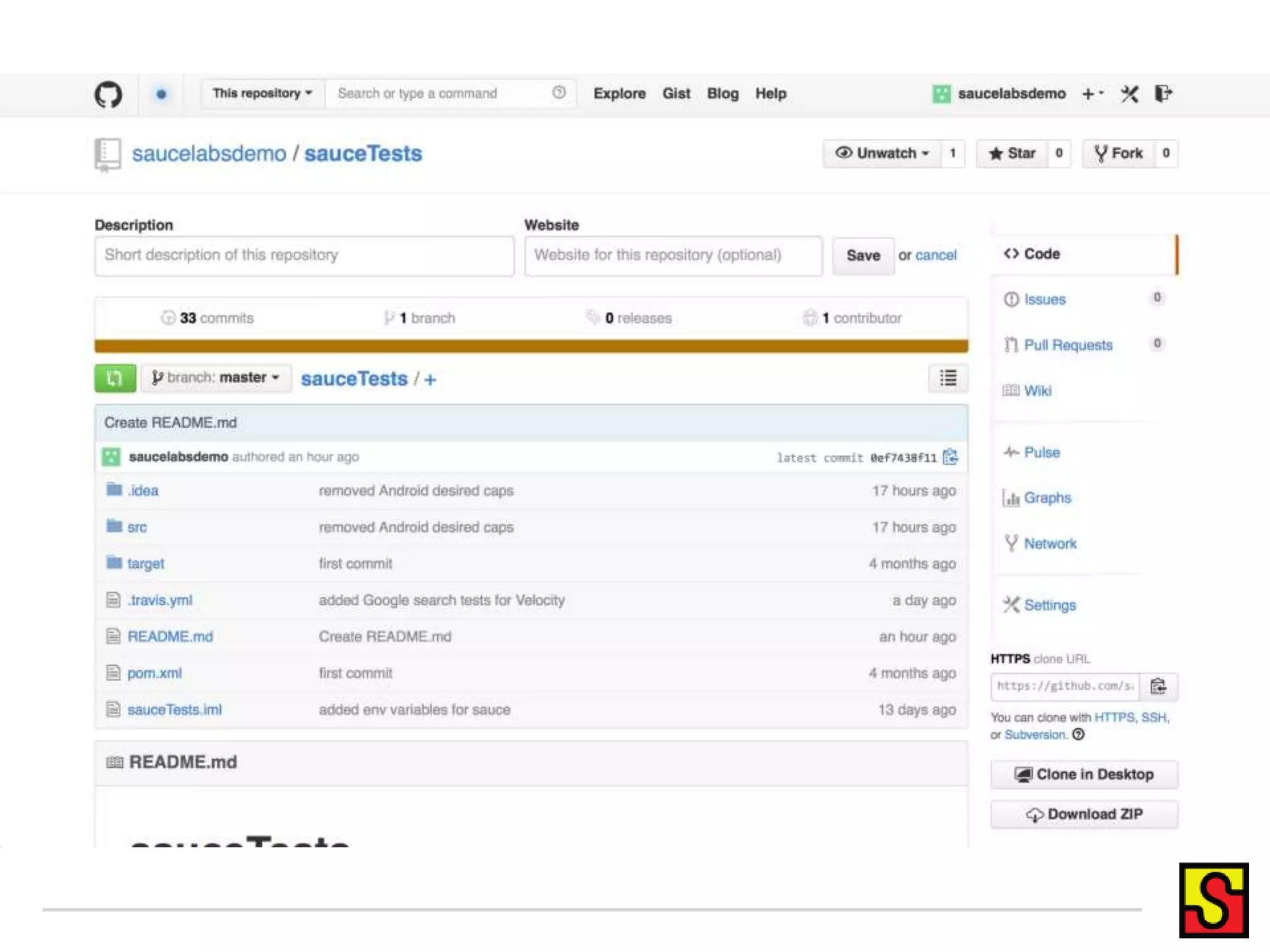The height and width of the screenshot is (952, 1270).
Task: Open the README.md file link
Action: tap(170, 637)
